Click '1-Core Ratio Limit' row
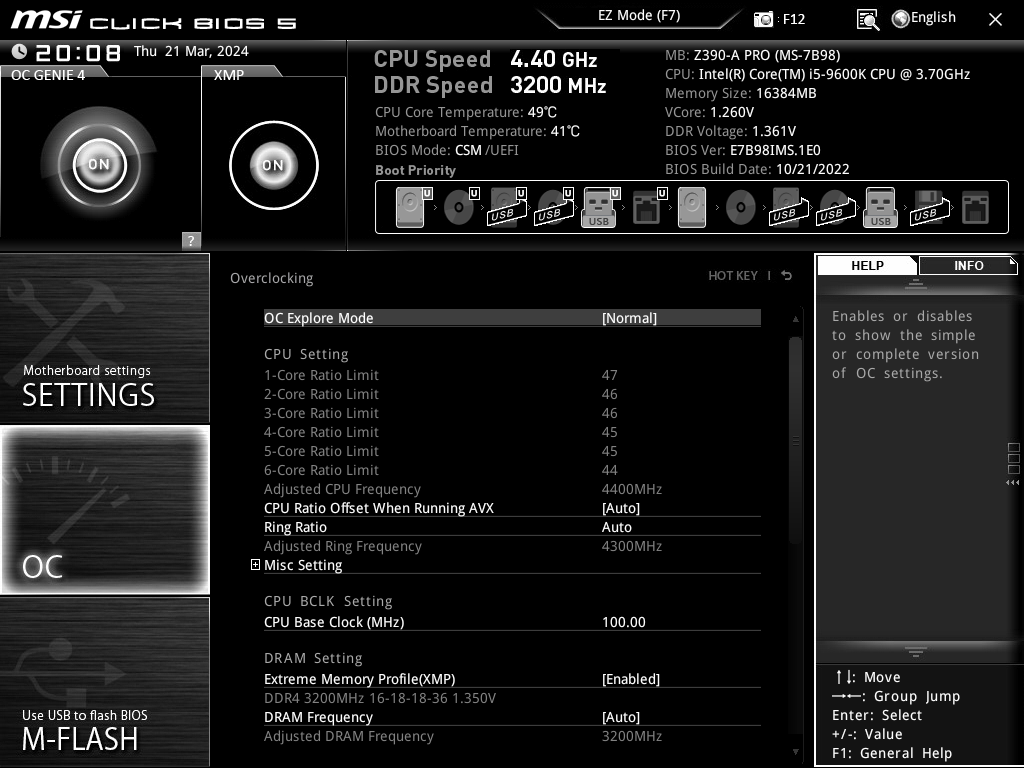The height and width of the screenshot is (768, 1024). 512,375
